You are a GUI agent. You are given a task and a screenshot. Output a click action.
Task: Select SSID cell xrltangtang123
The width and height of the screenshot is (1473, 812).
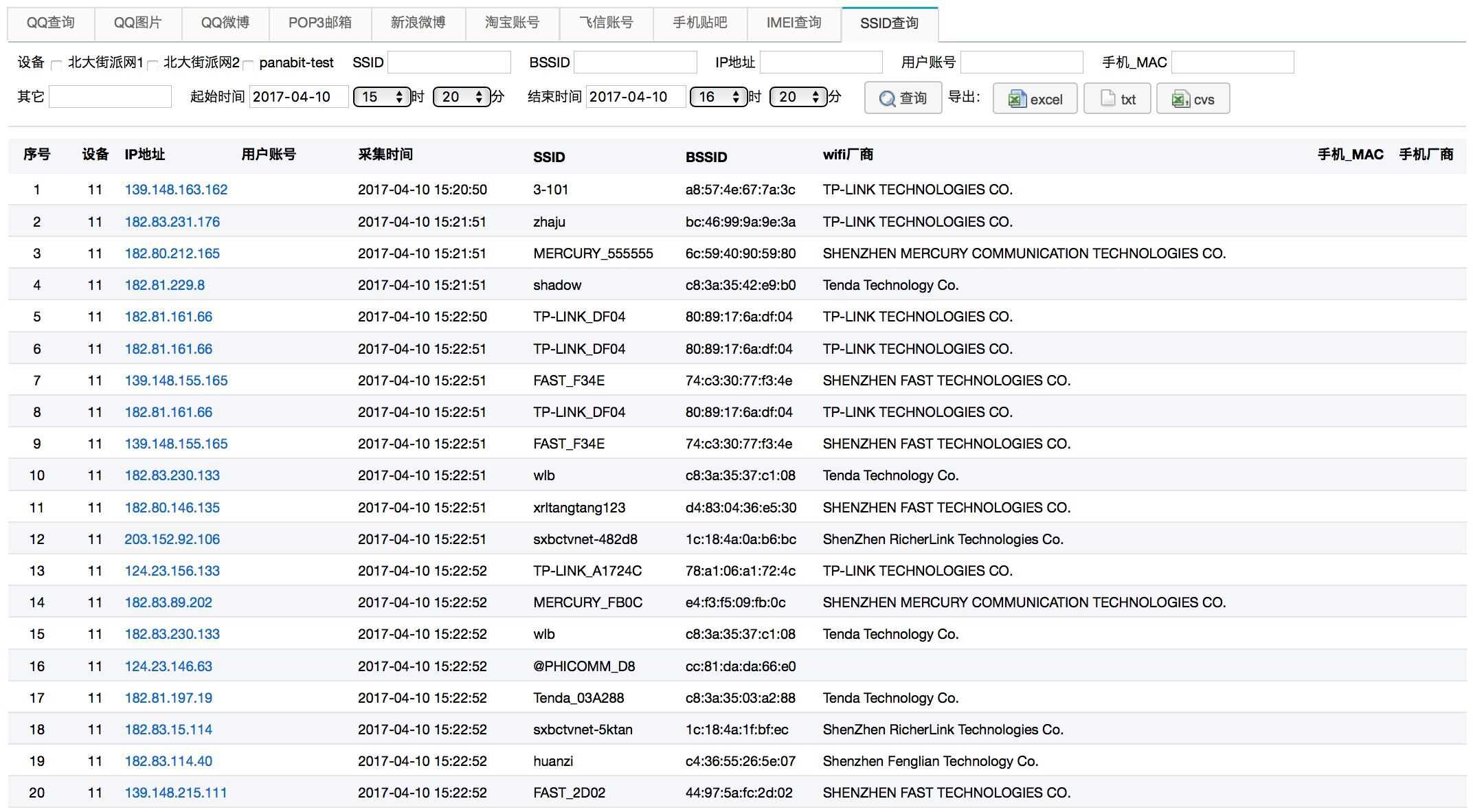point(579,508)
